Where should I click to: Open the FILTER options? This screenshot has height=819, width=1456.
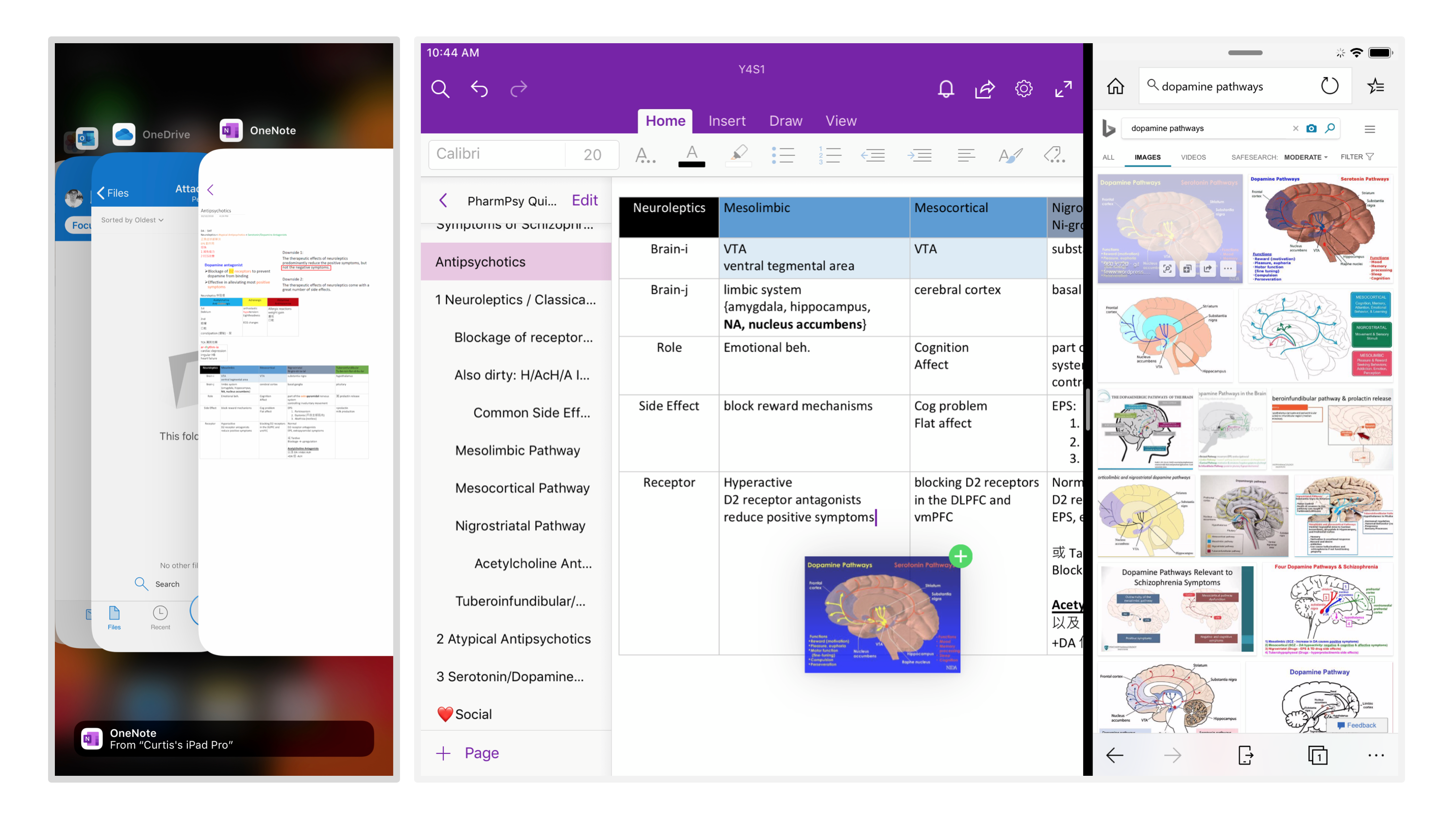1356,157
